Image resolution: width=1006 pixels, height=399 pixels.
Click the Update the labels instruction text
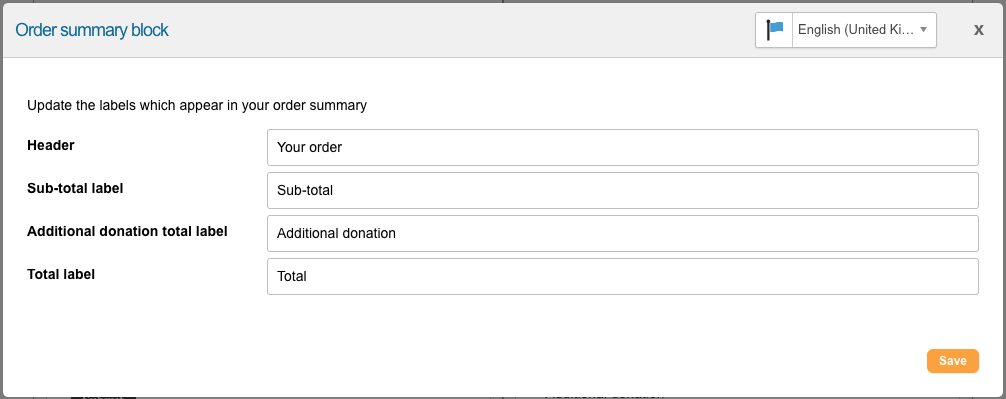tap(197, 105)
